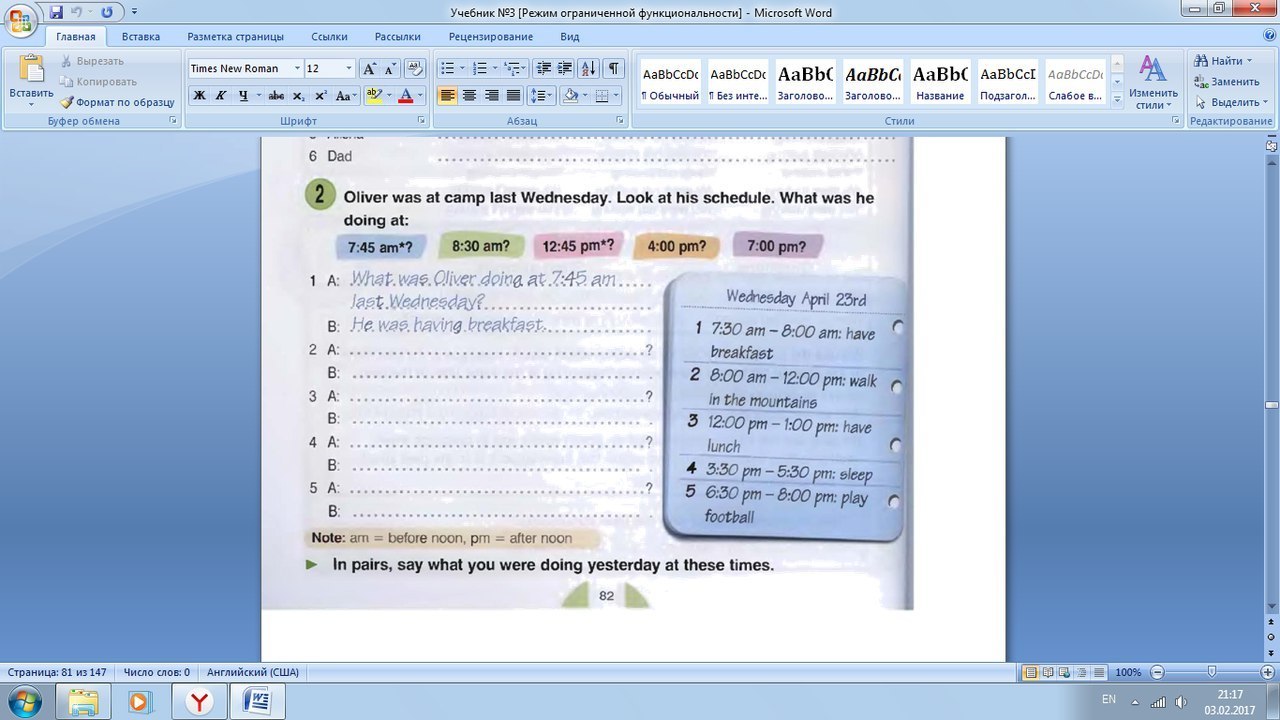Click the red font color button
Screen dimensions: 1280x720
click(x=405, y=96)
